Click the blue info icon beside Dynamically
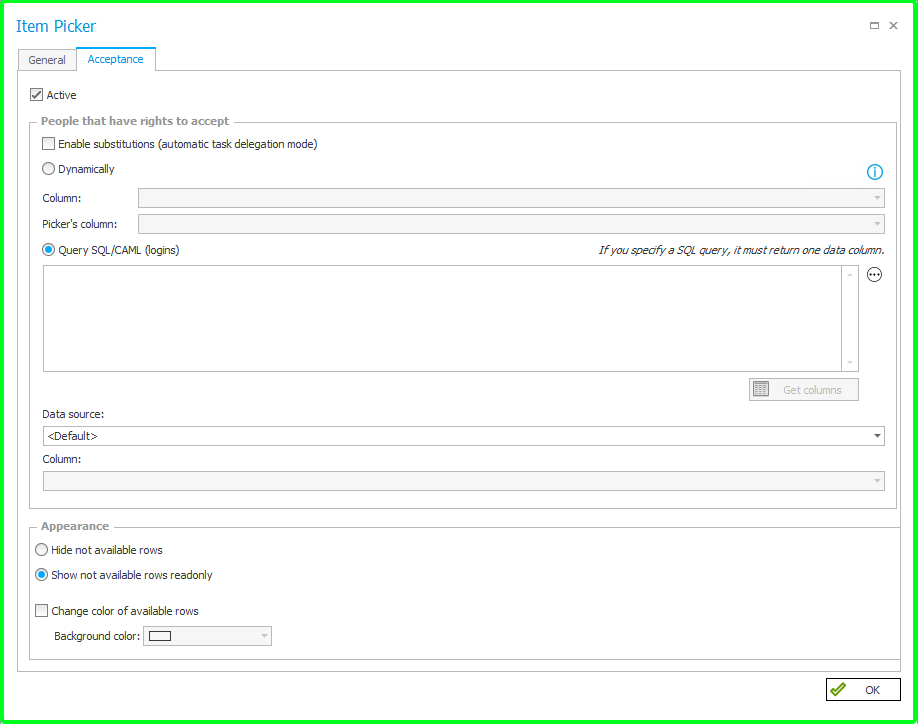The height and width of the screenshot is (724, 918). tap(874, 171)
